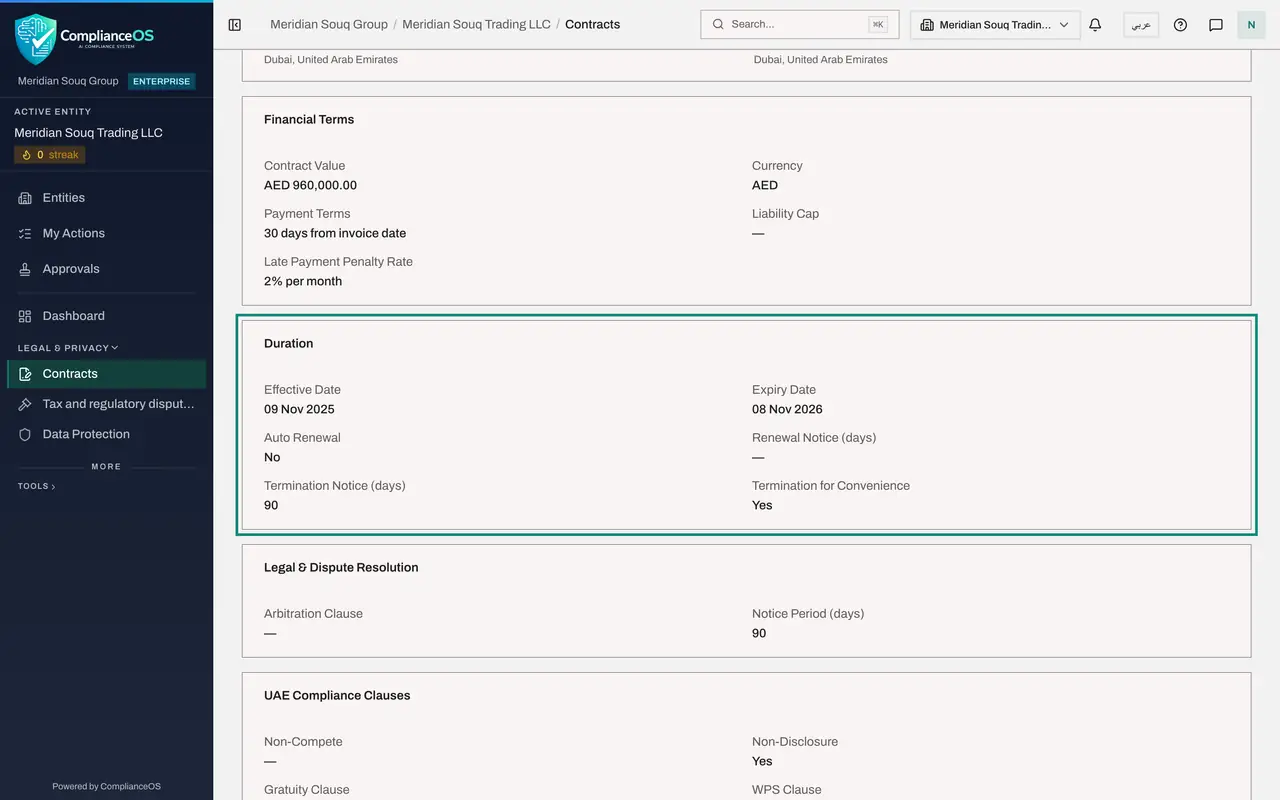
Task: Click the late penalty rate 2% per month
Action: [303, 281]
